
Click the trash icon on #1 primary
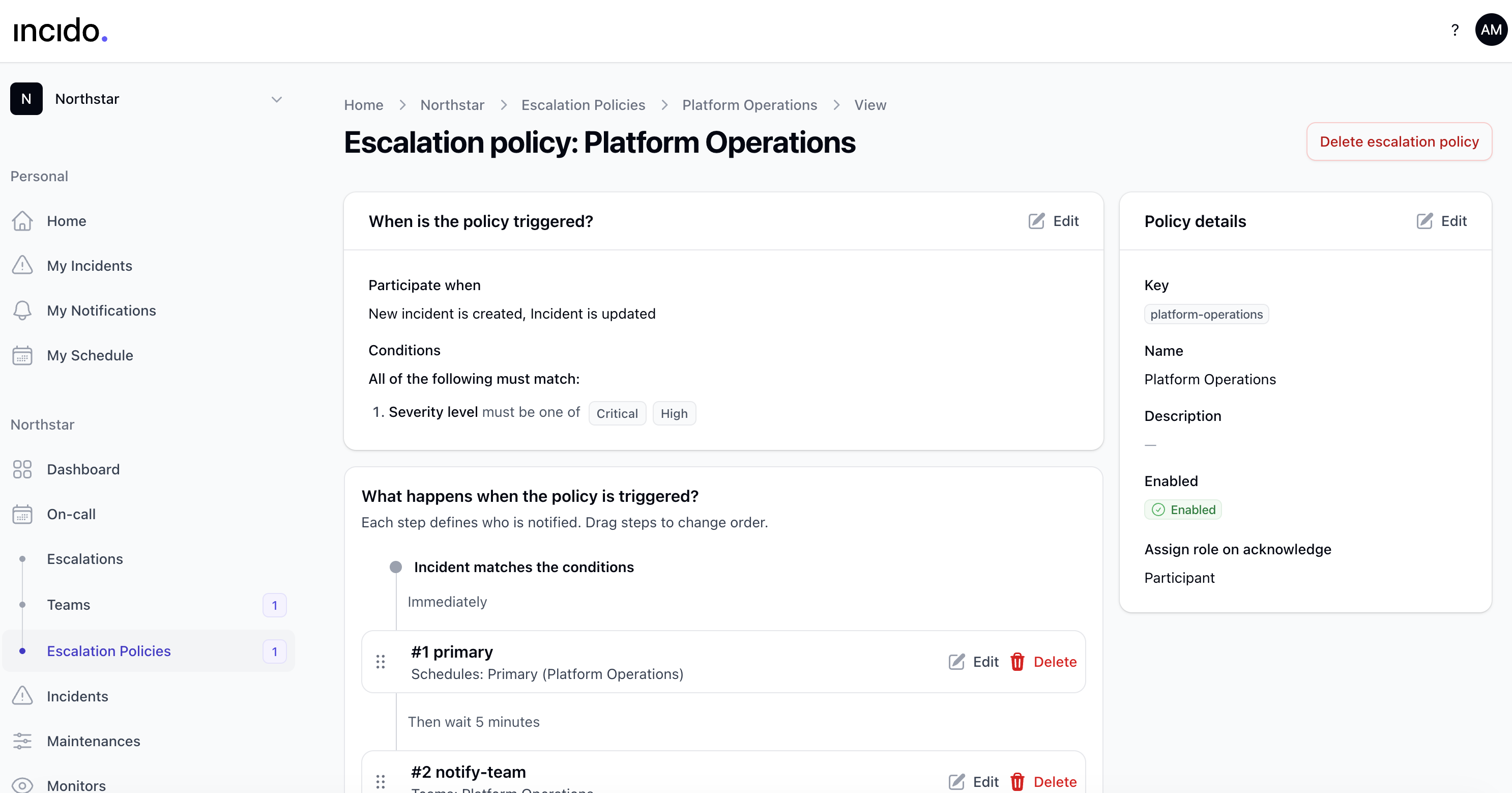pyautogui.click(x=1018, y=662)
